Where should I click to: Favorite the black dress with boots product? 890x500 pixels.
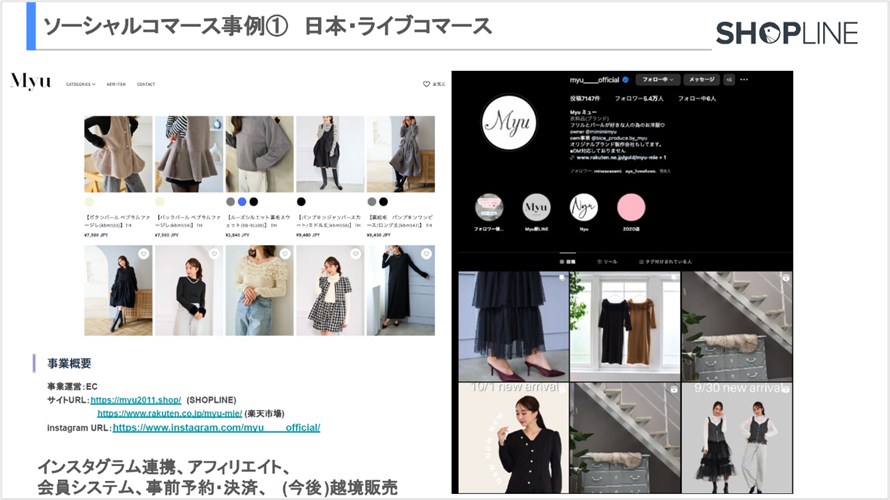coord(144,254)
